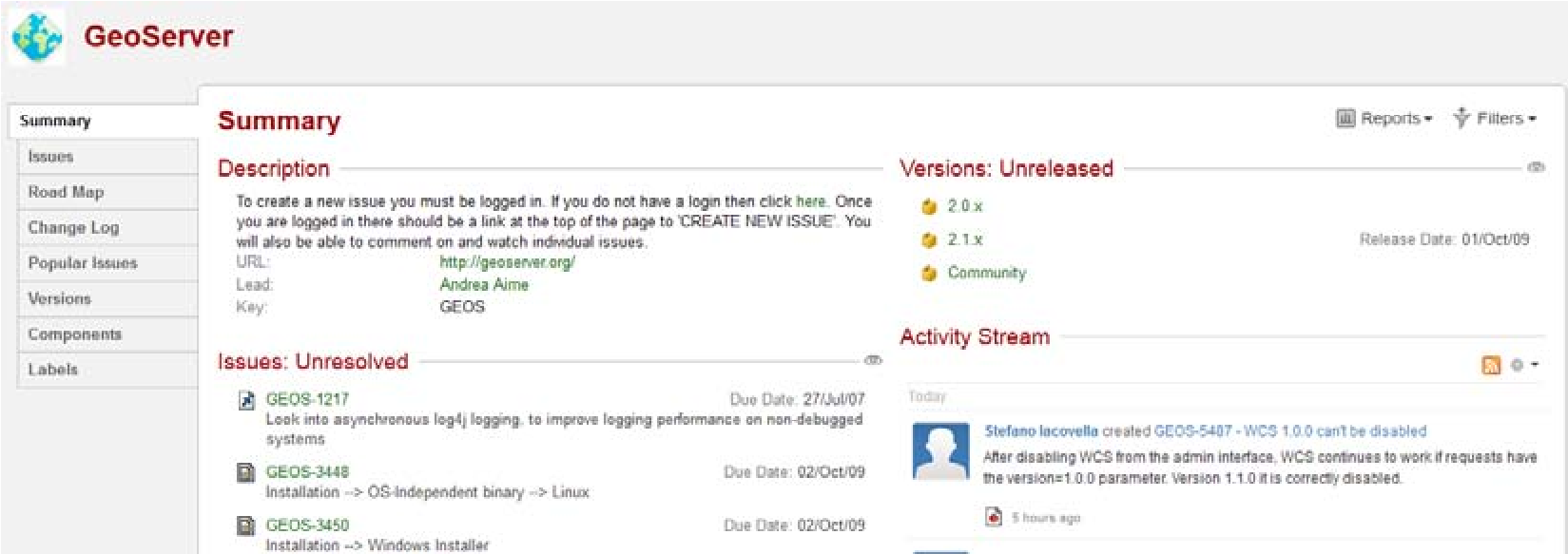The image size is (1568, 554).
Task: Click the Stefano Iacovella user link
Action: [1041, 431]
